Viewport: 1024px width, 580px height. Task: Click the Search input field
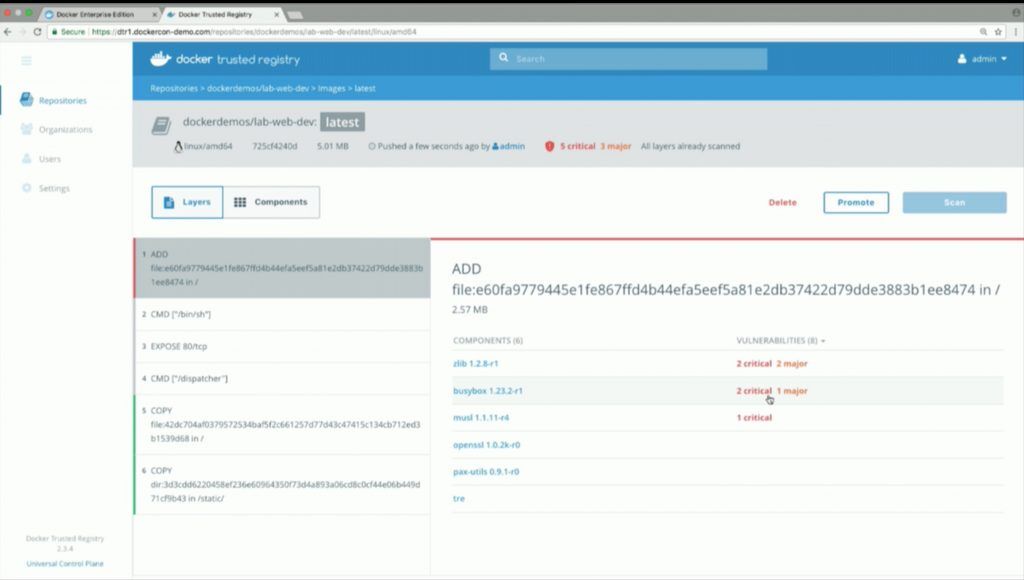point(628,59)
